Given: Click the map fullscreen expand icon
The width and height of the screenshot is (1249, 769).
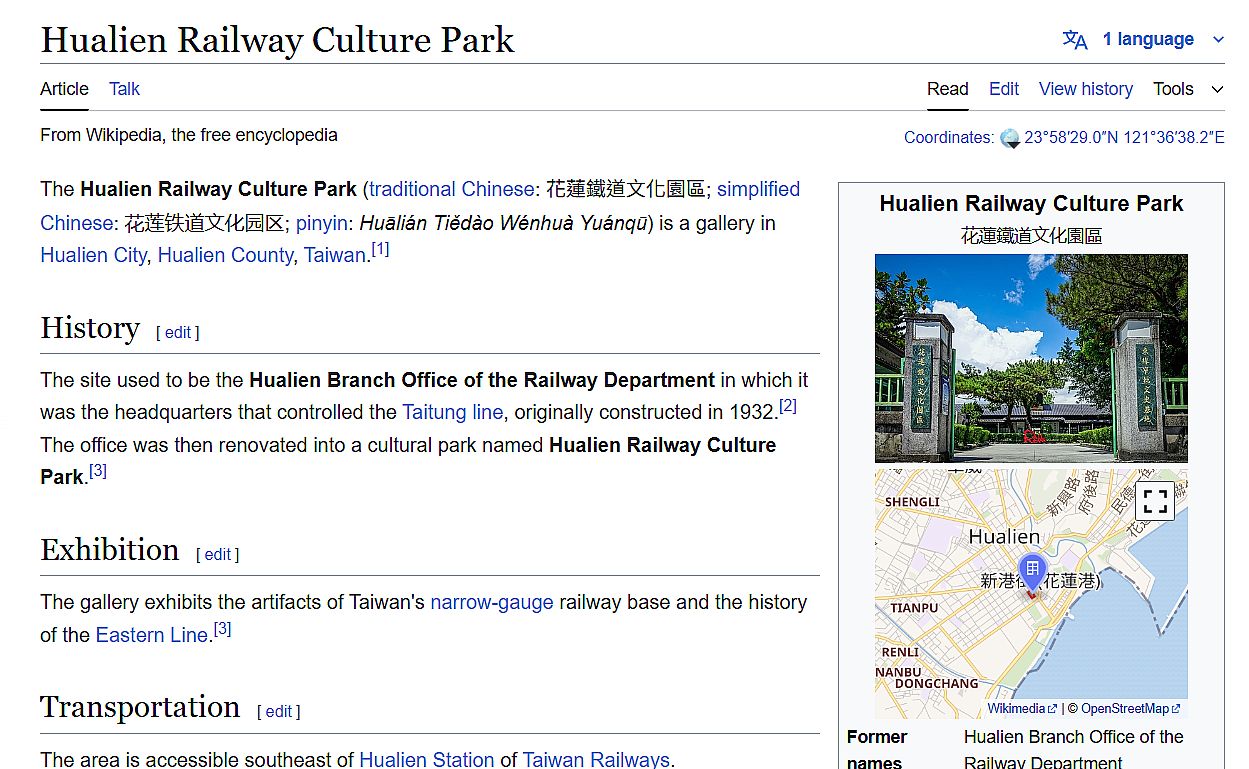Looking at the screenshot, I should click(x=1155, y=501).
